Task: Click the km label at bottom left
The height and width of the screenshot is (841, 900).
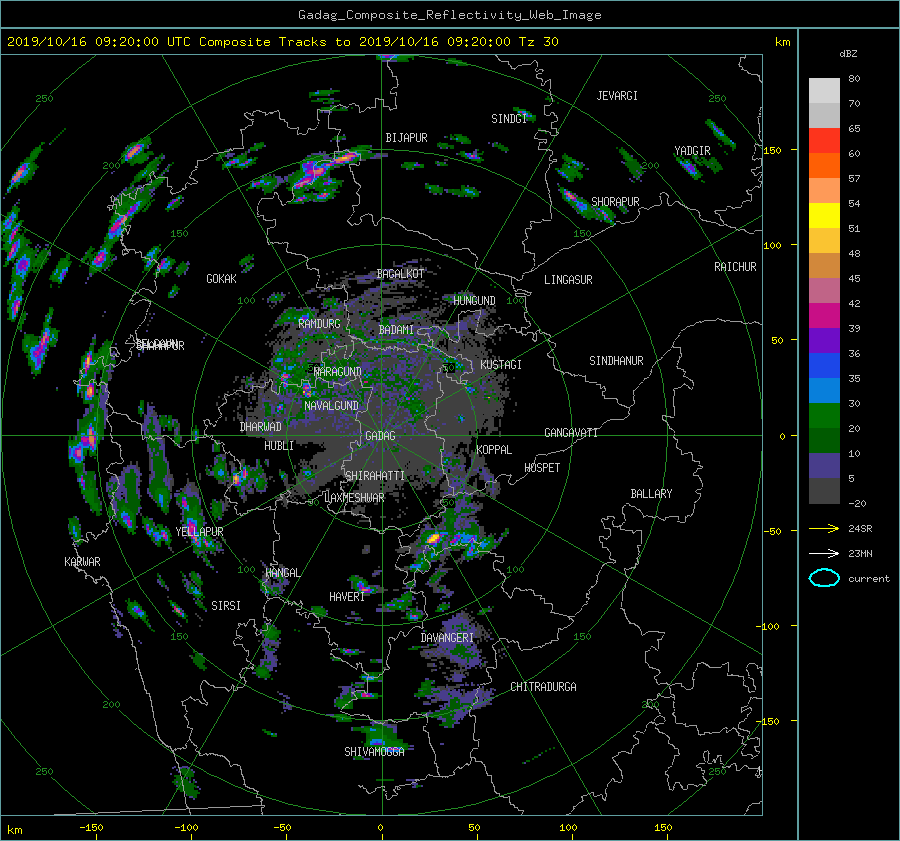Action: tap(15, 830)
